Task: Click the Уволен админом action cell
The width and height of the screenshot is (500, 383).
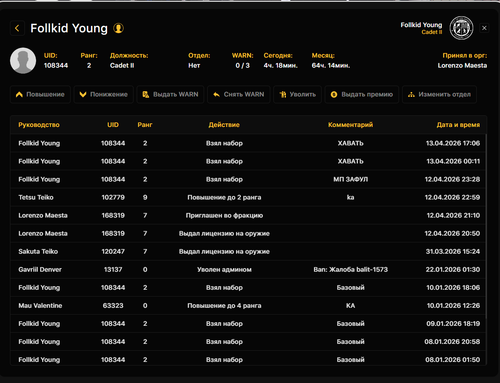Action: [x=224, y=269]
